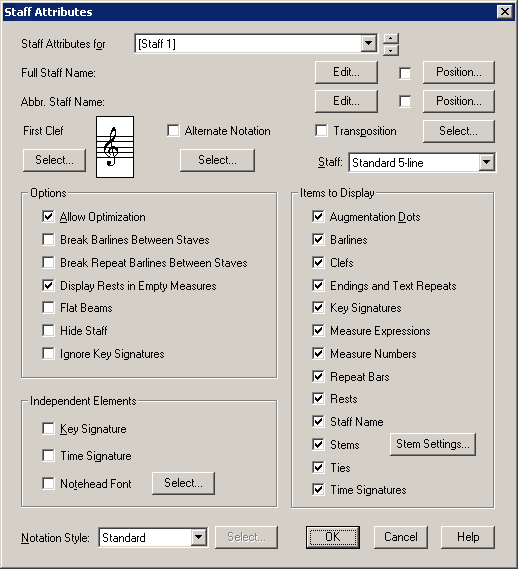The image size is (518, 569).
Task: Enable Alternate Notation checkbox
Action: click(173, 131)
